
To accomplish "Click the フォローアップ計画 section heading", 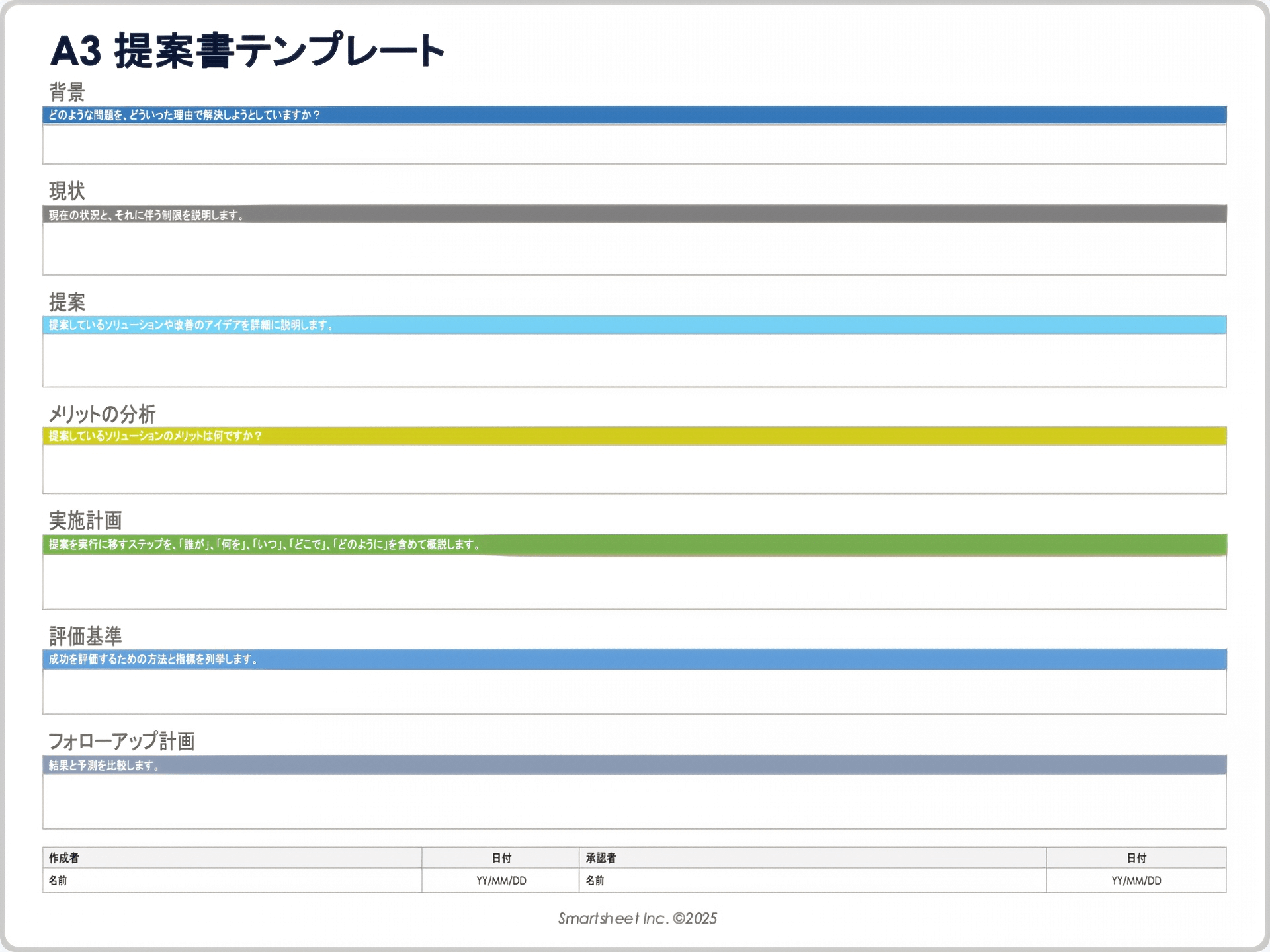I will (x=122, y=741).
